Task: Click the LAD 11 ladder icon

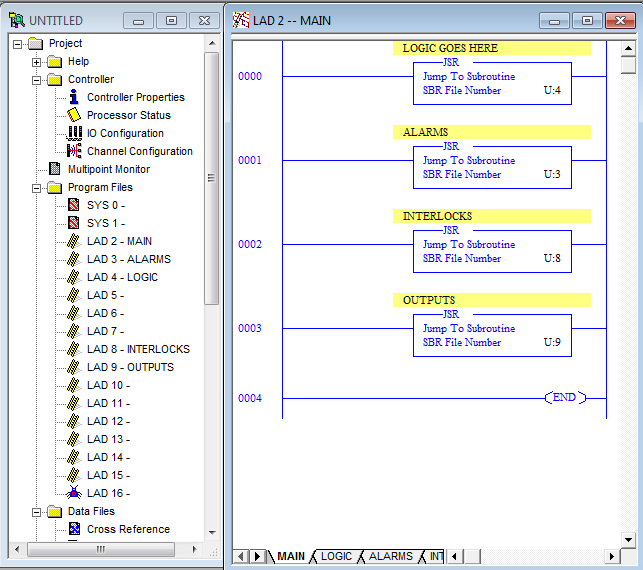Action: pyautogui.click(x=73, y=403)
